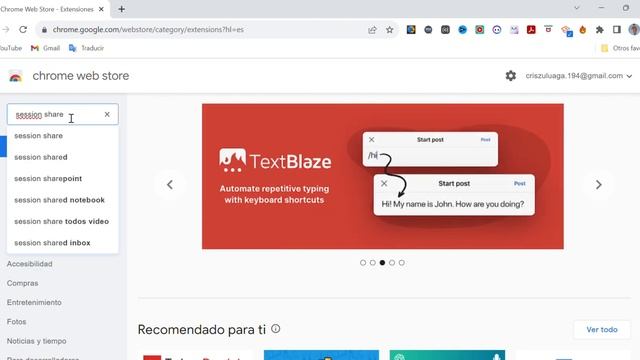
Task: Open the orange flame extension icon
Action: [x=583, y=30]
